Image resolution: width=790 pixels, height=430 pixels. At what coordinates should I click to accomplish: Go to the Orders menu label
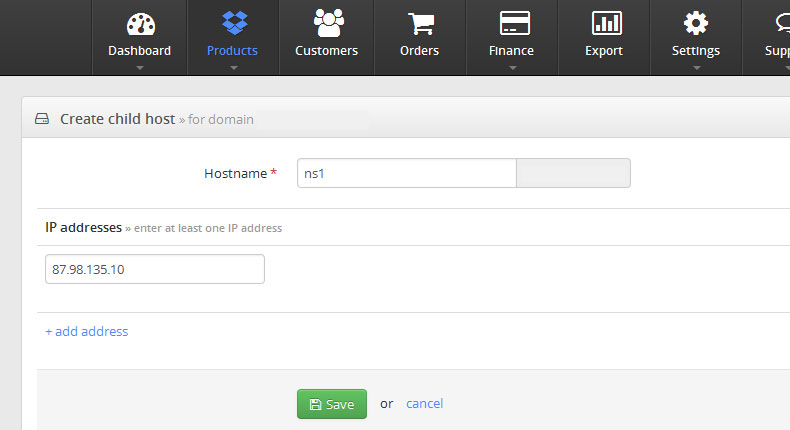click(419, 51)
